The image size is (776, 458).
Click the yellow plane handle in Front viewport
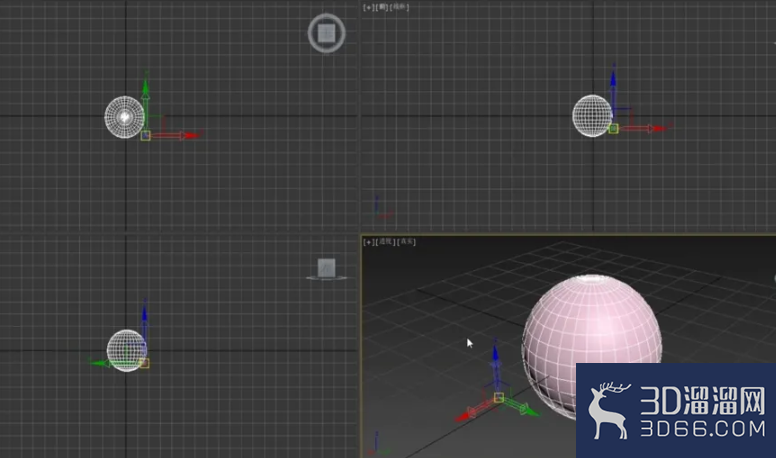[x=613, y=129]
